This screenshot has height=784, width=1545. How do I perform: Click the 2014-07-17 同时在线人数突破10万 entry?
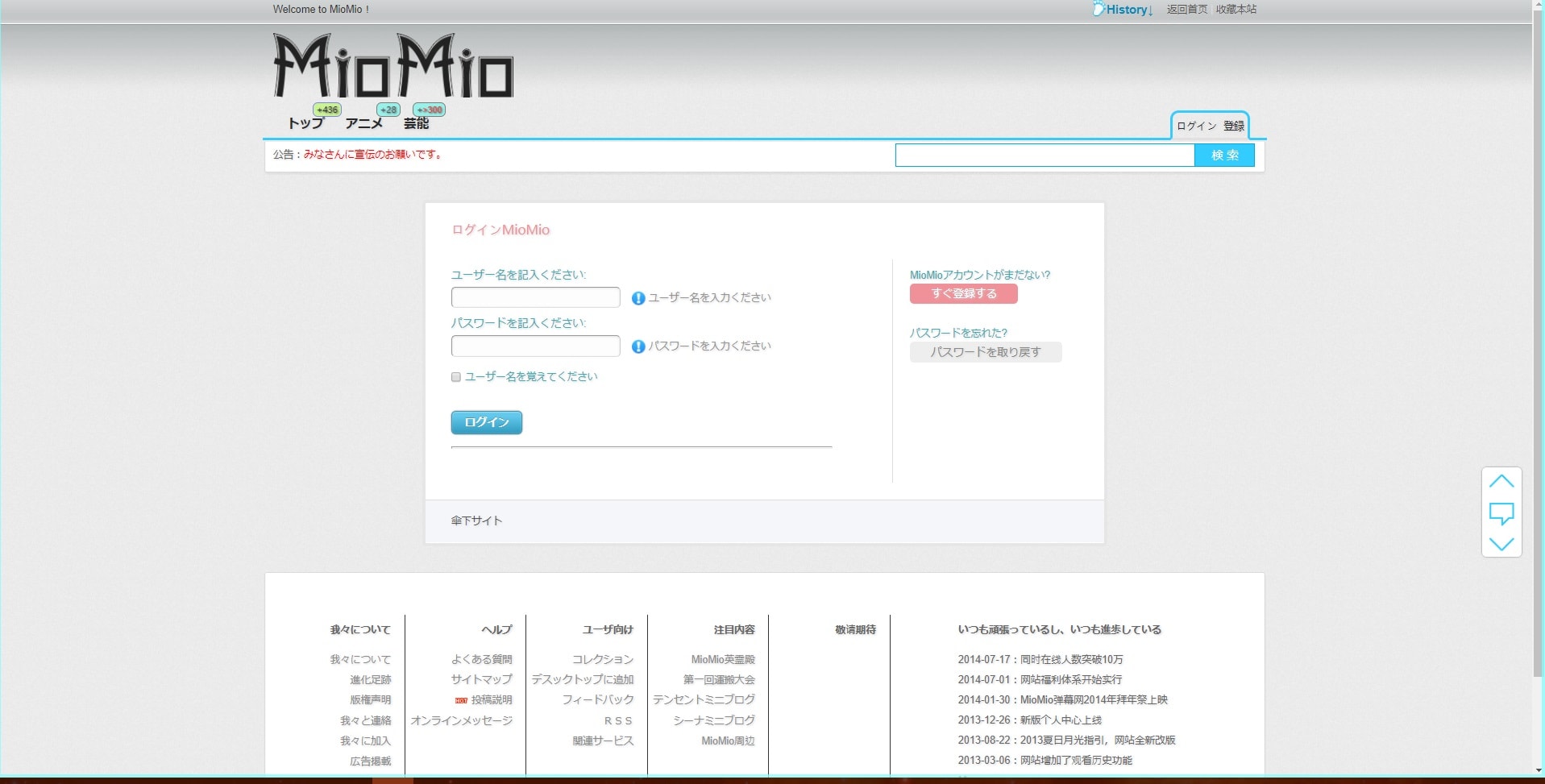1040,660
